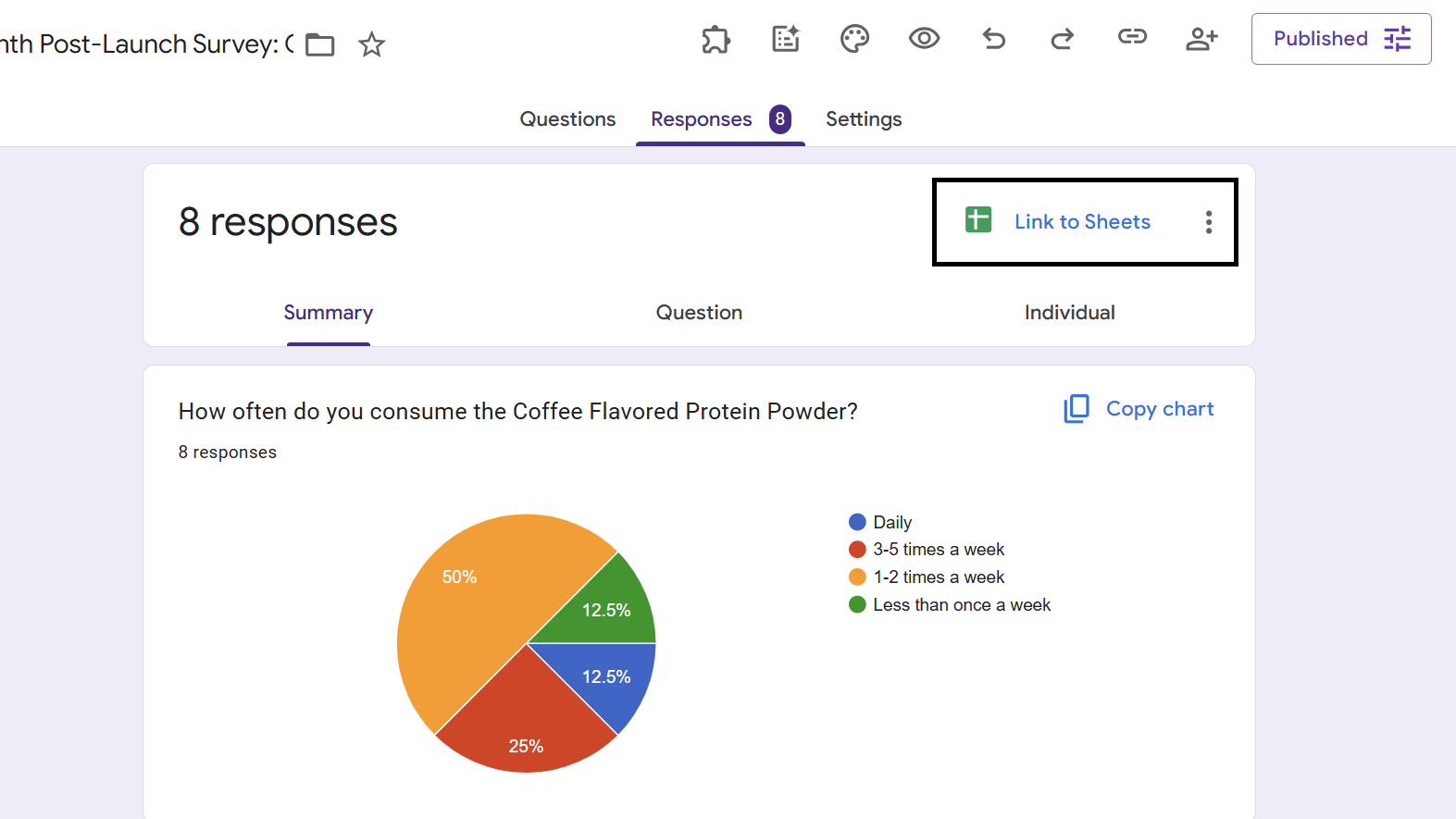Screen dimensions: 1456x819
Task: Copy responder link with chain icon
Action: point(1132,37)
